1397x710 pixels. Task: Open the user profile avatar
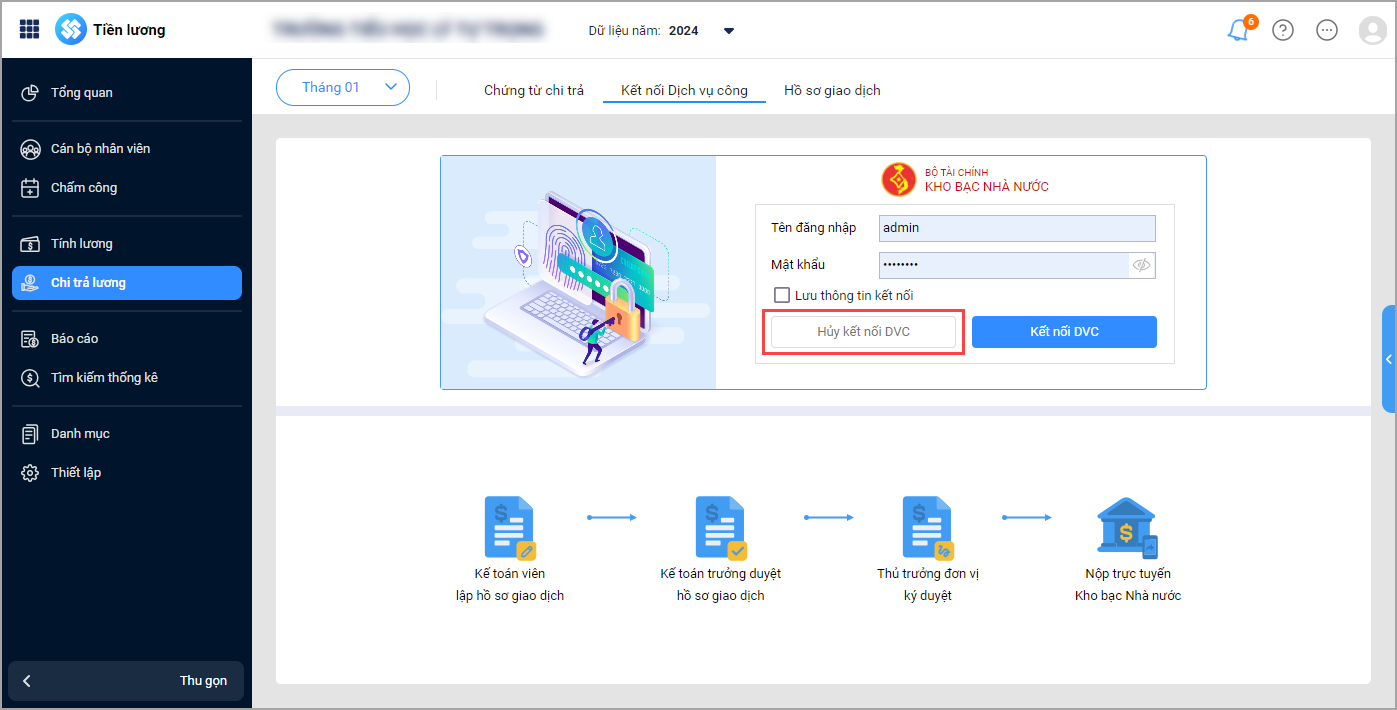[1372, 30]
